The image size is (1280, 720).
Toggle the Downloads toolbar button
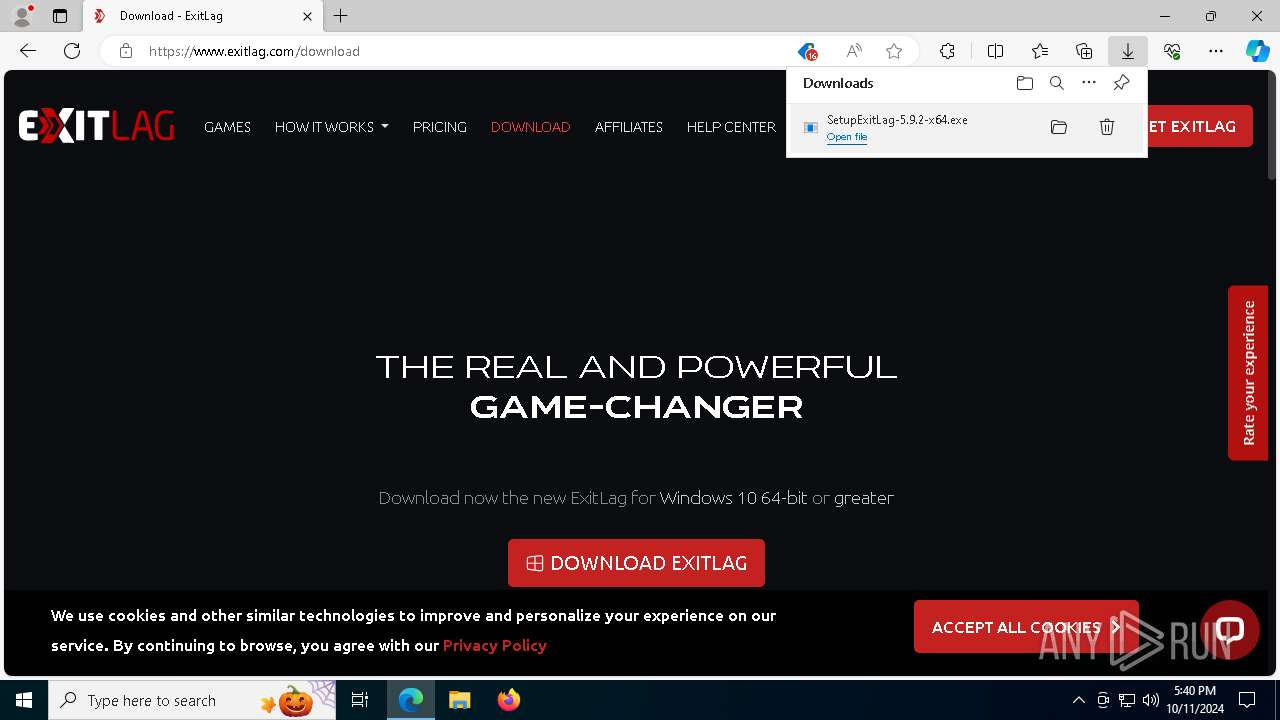click(x=1128, y=51)
